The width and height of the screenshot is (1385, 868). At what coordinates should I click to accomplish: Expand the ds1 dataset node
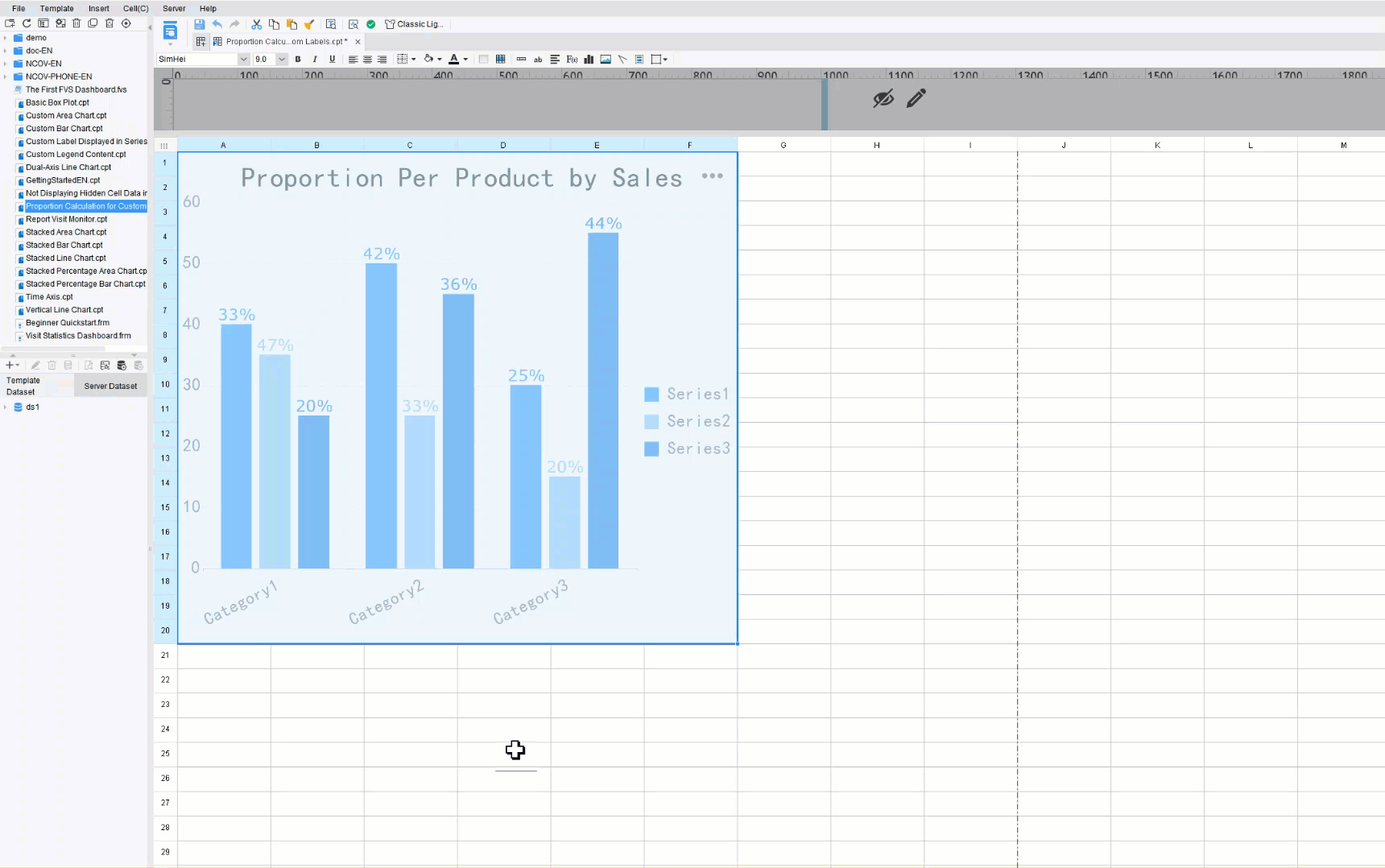(6, 407)
